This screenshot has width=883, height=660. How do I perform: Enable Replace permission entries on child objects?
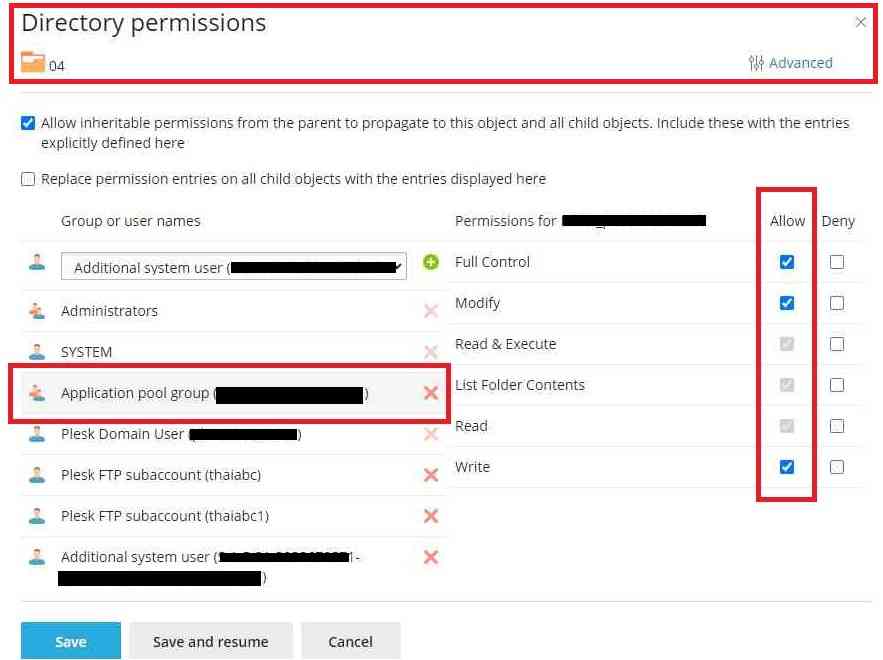pyautogui.click(x=28, y=180)
